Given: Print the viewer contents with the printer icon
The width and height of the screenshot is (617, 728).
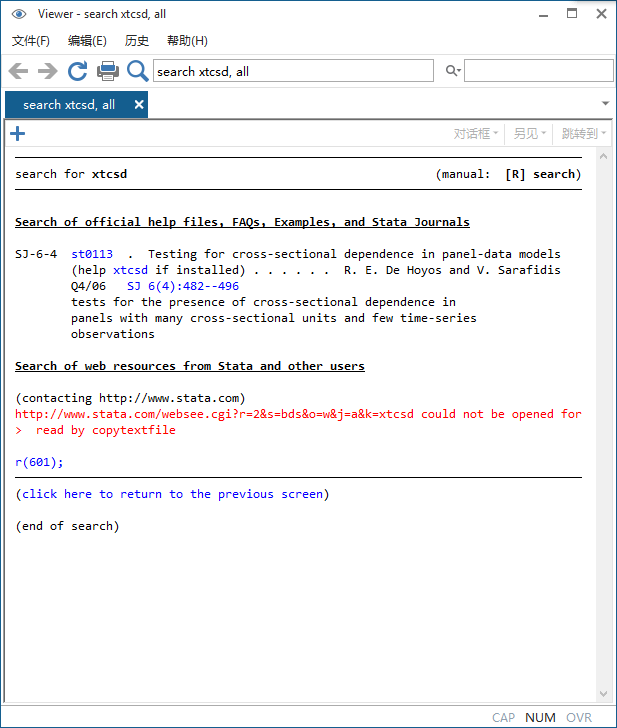Looking at the screenshot, I should click(x=108, y=71).
